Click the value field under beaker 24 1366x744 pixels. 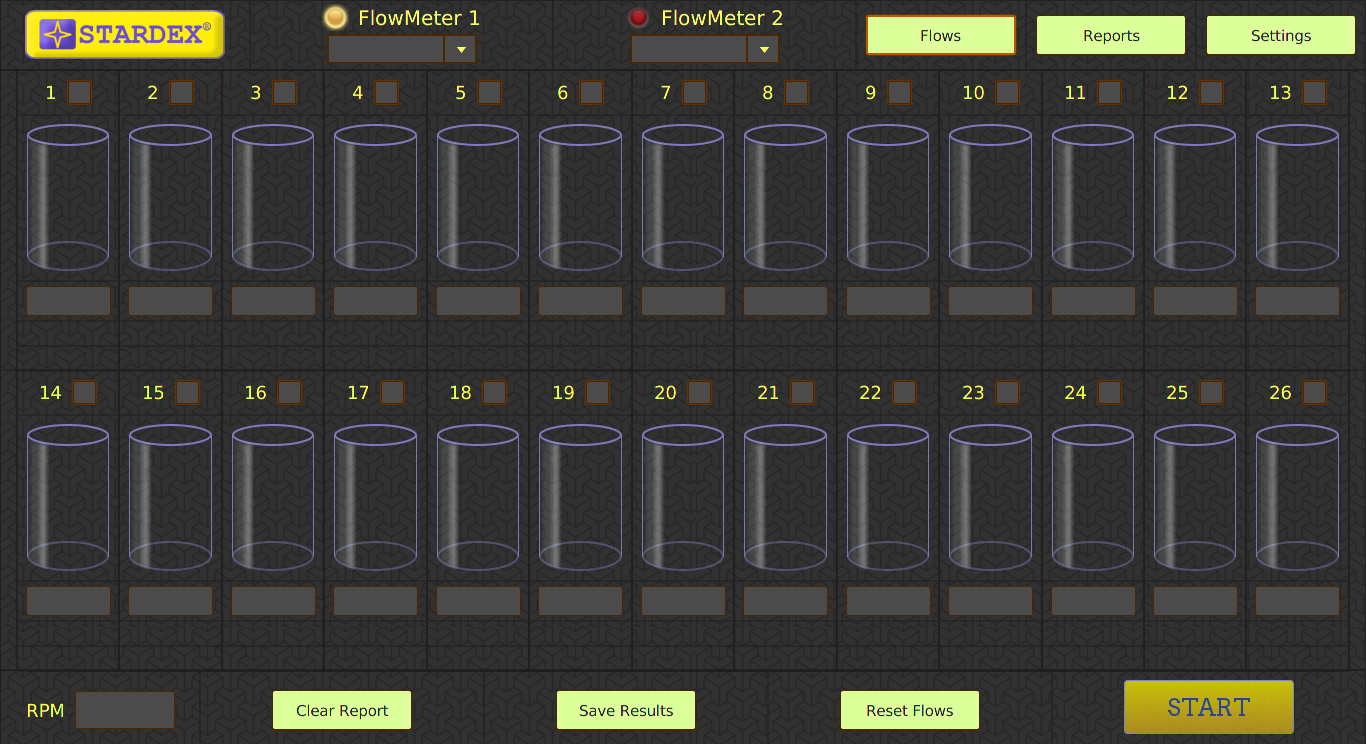click(x=1093, y=601)
